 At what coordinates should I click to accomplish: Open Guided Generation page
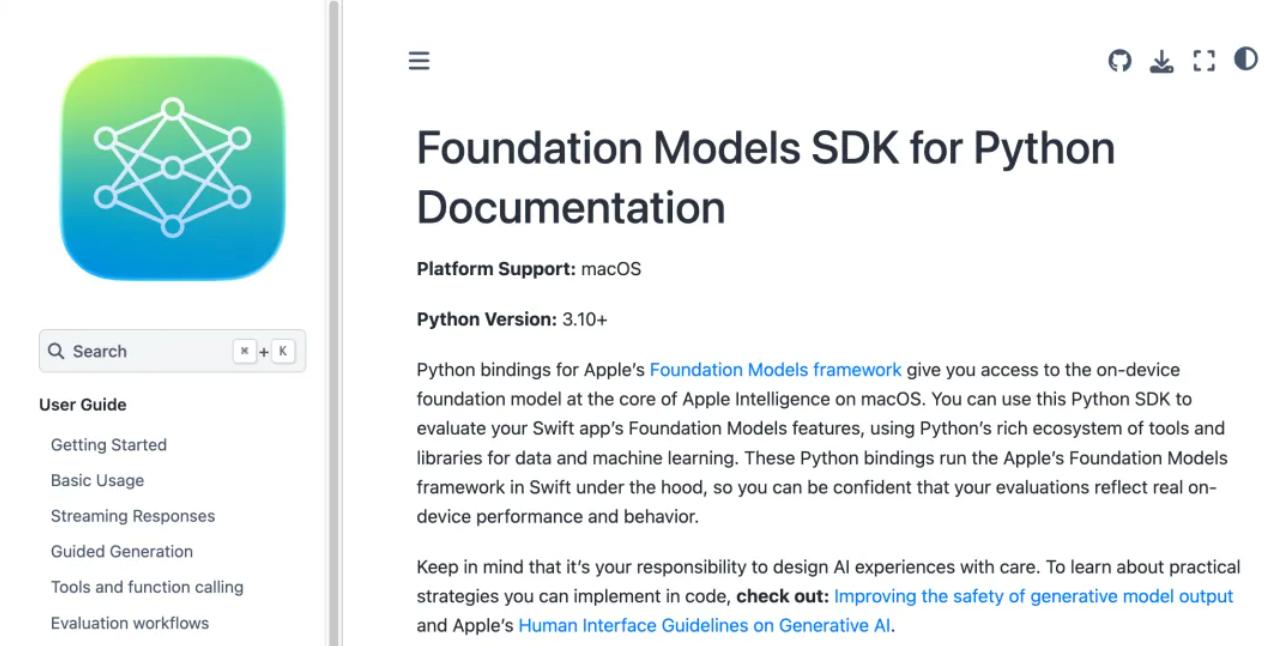point(122,552)
